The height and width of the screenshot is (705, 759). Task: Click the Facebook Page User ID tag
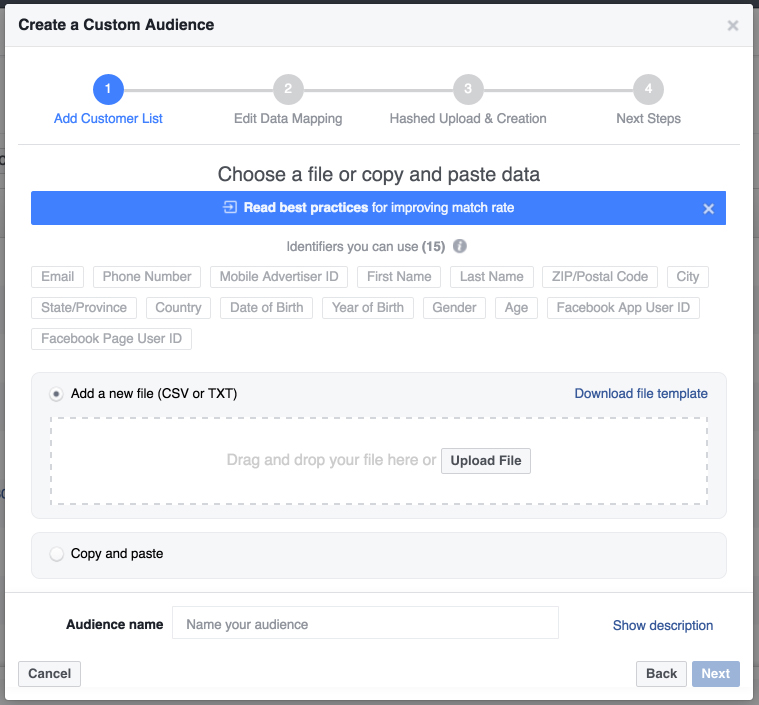(x=111, y=338)
